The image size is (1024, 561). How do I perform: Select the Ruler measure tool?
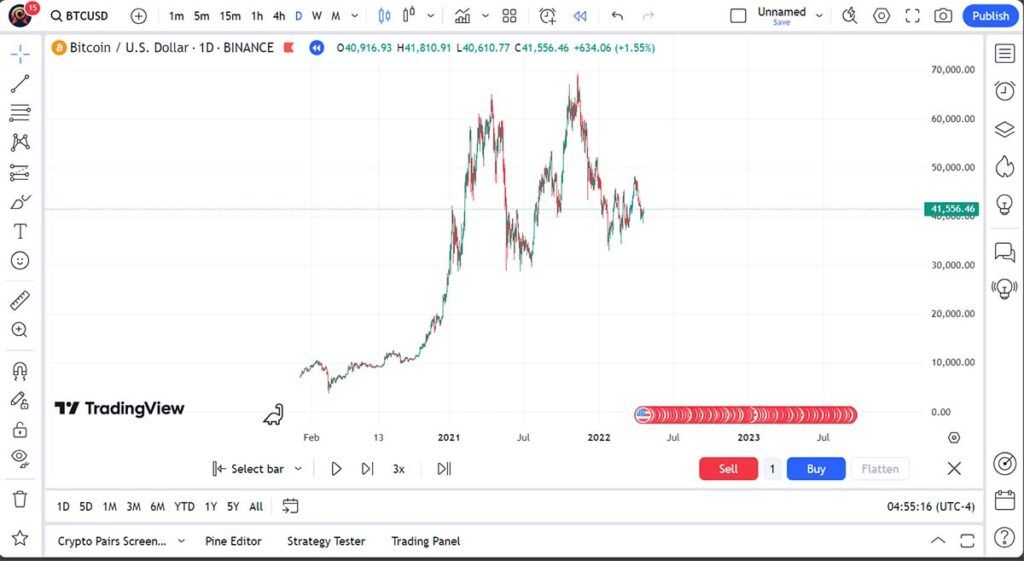point(20,300)
